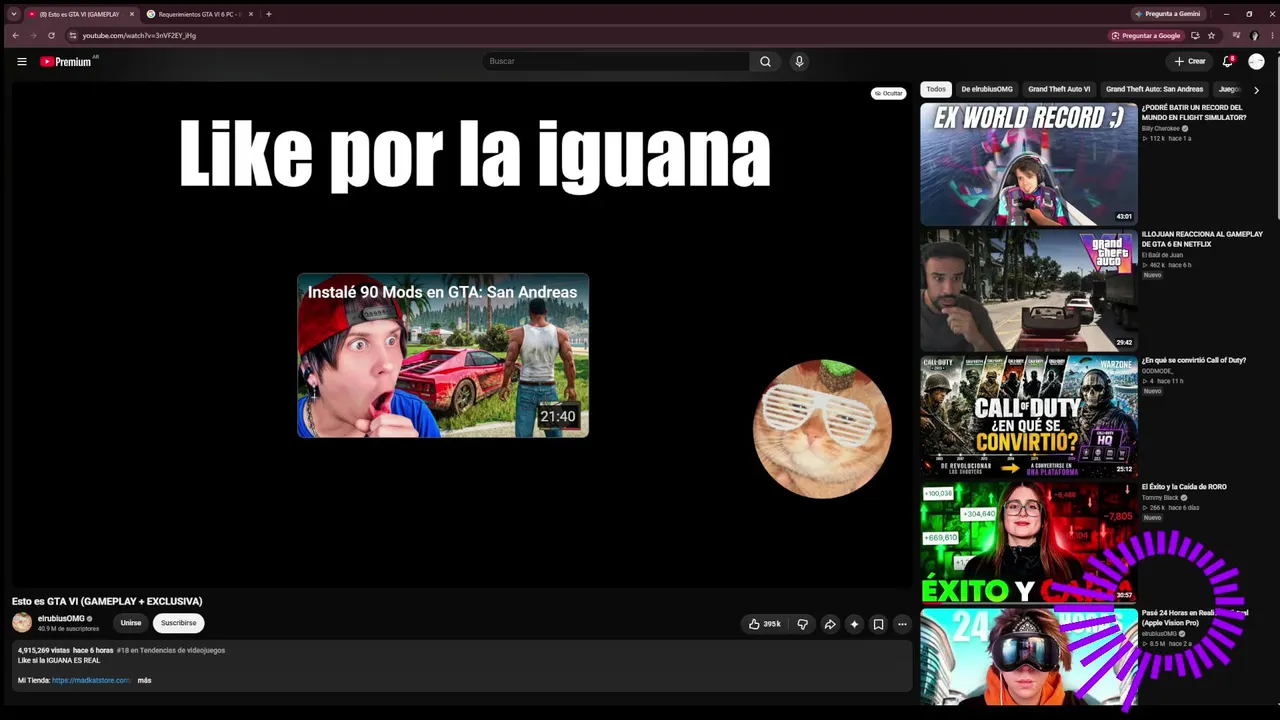Open El Éxito y la Caída de RORO thumbnail
The height and width of the screenshot is (720, 1280).
[x=1029, y=542]
